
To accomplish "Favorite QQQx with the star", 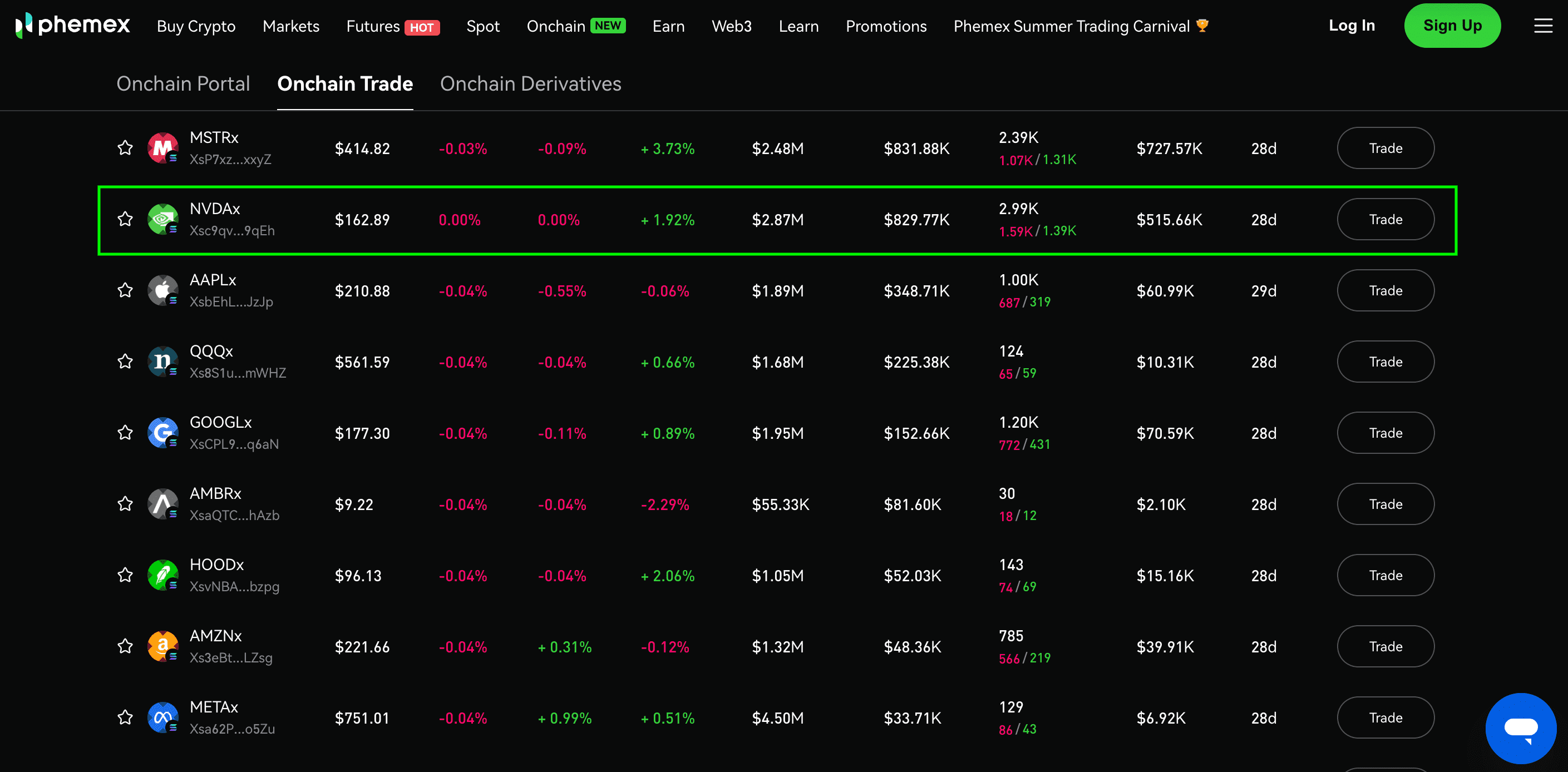I will click(125, 362).
